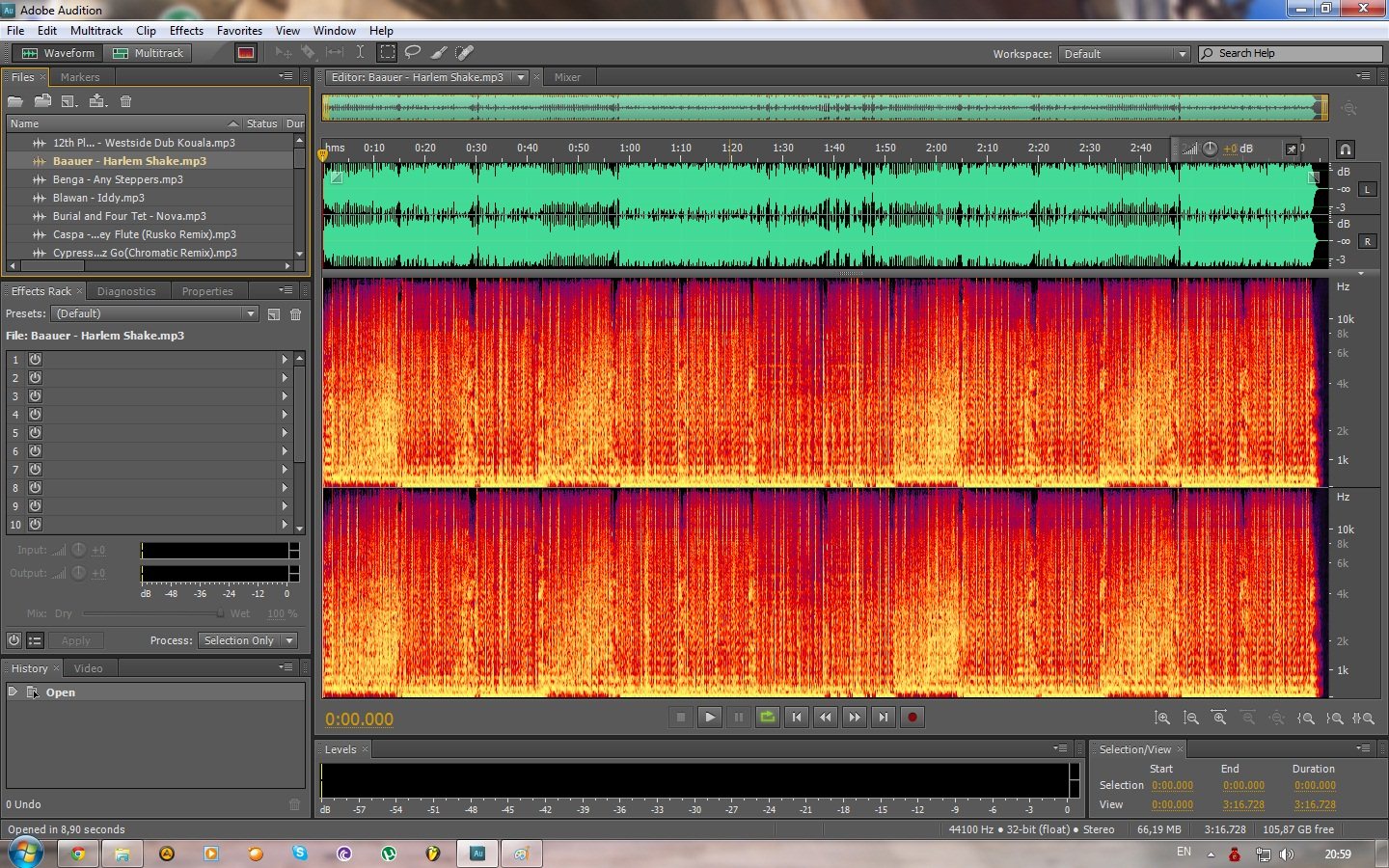This screenshot has height=868, width=1389.
Task: Click the Fast Forward button
Action: tap(855, 718)
